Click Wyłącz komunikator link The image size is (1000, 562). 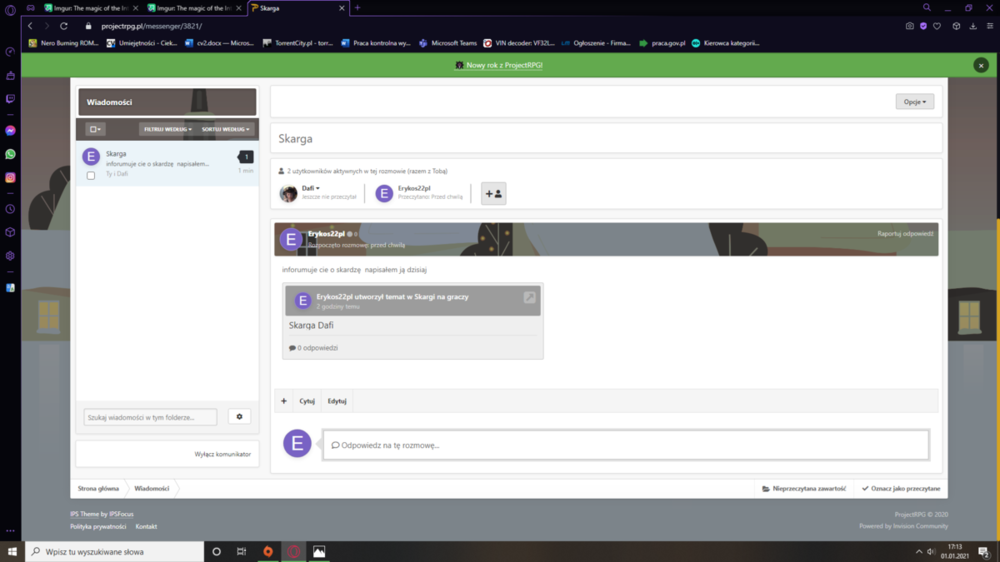(x=223, y=454)
